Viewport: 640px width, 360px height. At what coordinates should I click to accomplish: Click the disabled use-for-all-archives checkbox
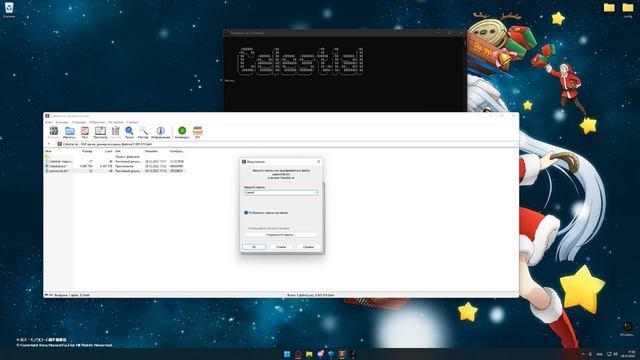[x=246, y=228]
